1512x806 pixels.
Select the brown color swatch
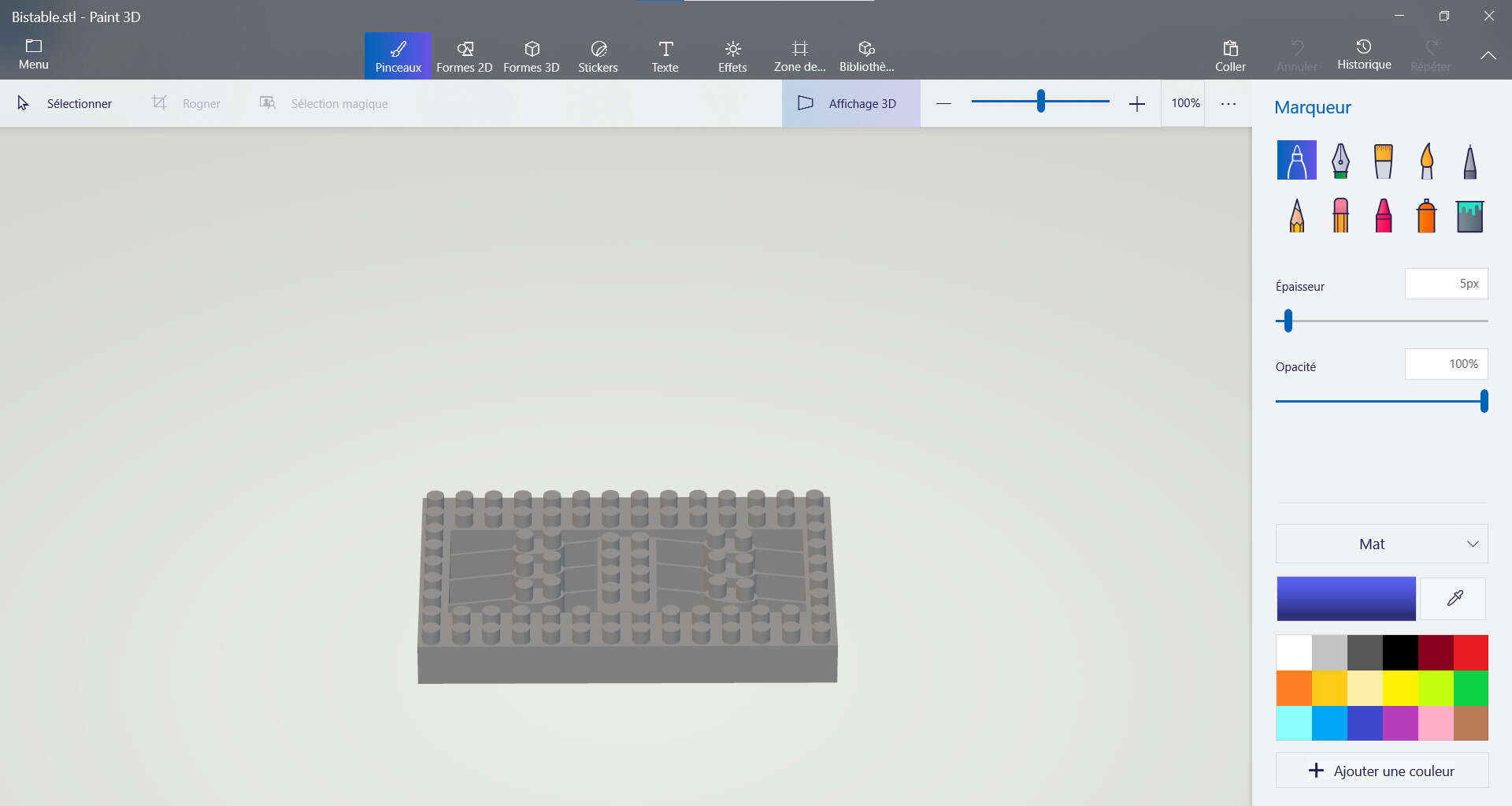(x=1470, y=722)
